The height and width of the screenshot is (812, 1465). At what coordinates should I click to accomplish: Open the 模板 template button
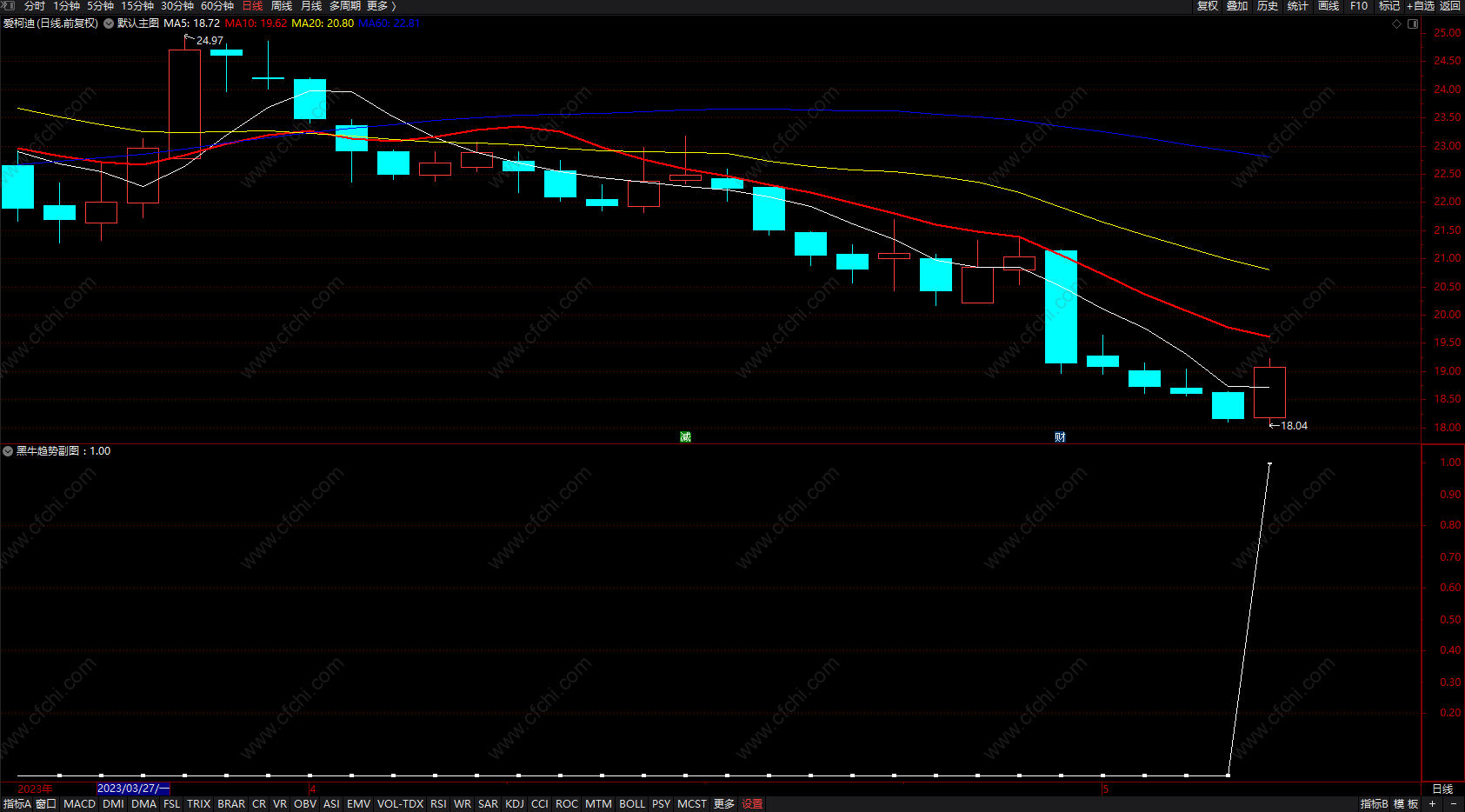point(1406,804)
